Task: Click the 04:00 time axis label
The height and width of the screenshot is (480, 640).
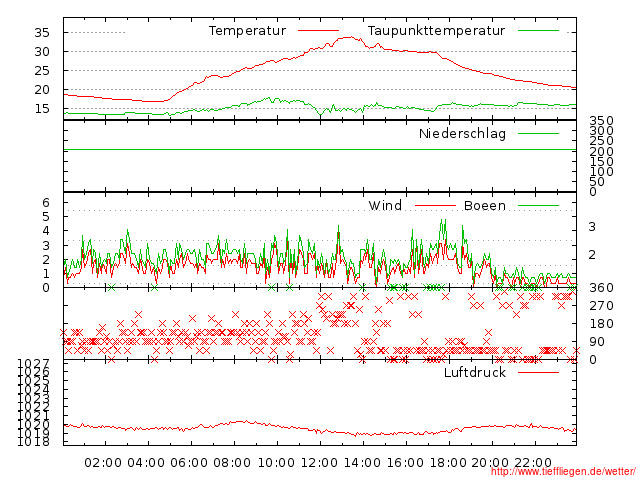Action: click(146, 463)
